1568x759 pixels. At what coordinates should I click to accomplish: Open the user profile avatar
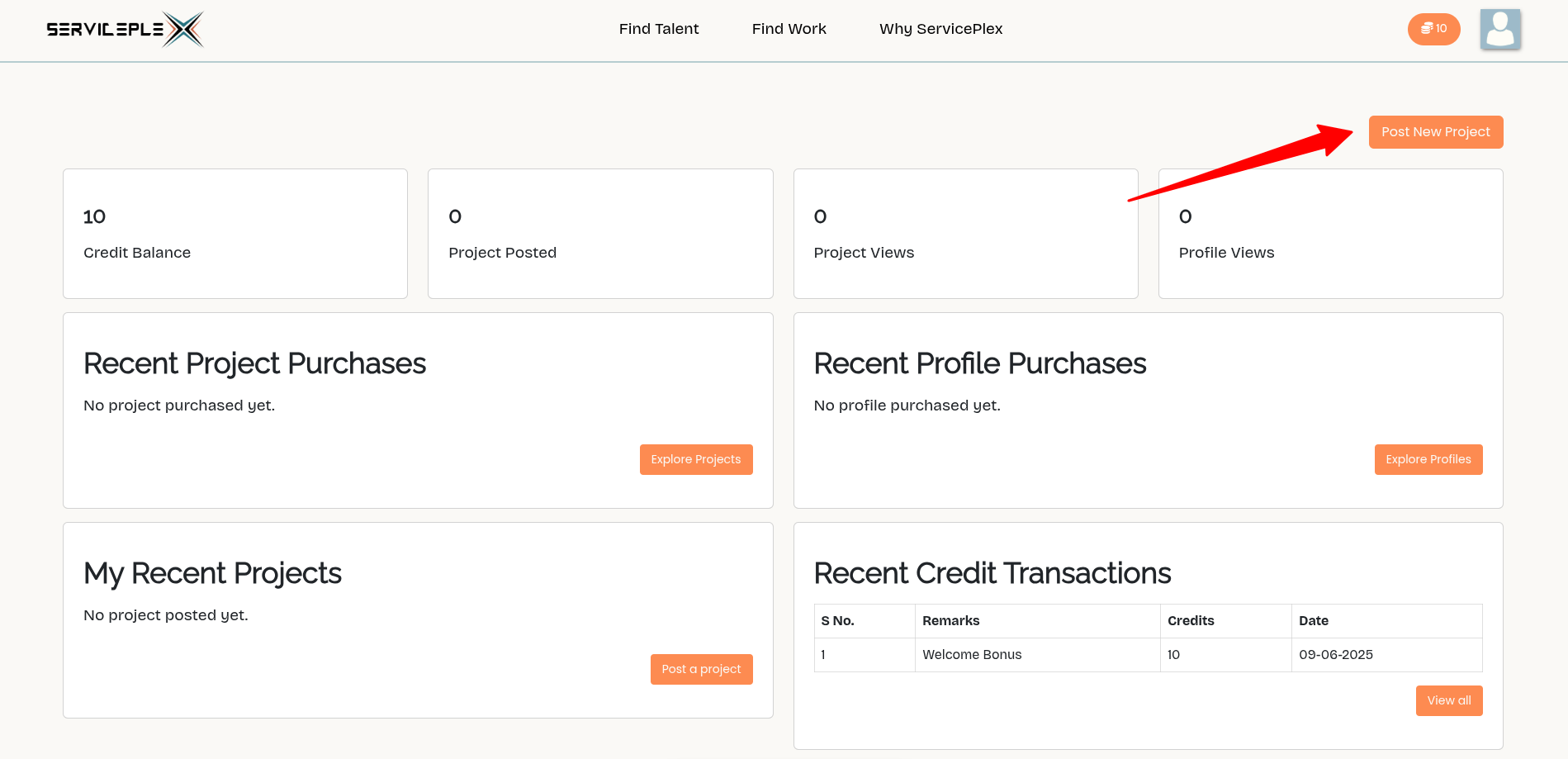pyautogui.click(x=1499, y=30)
